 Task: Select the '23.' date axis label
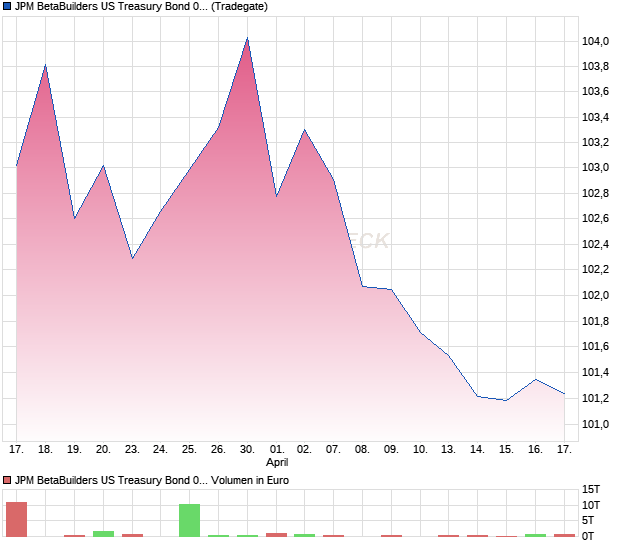(132, 450)
